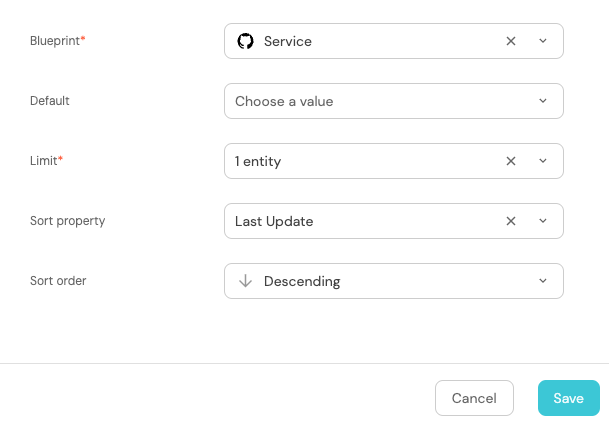
Task: Clear the Last Update sort property
Action: click(511, 221)
